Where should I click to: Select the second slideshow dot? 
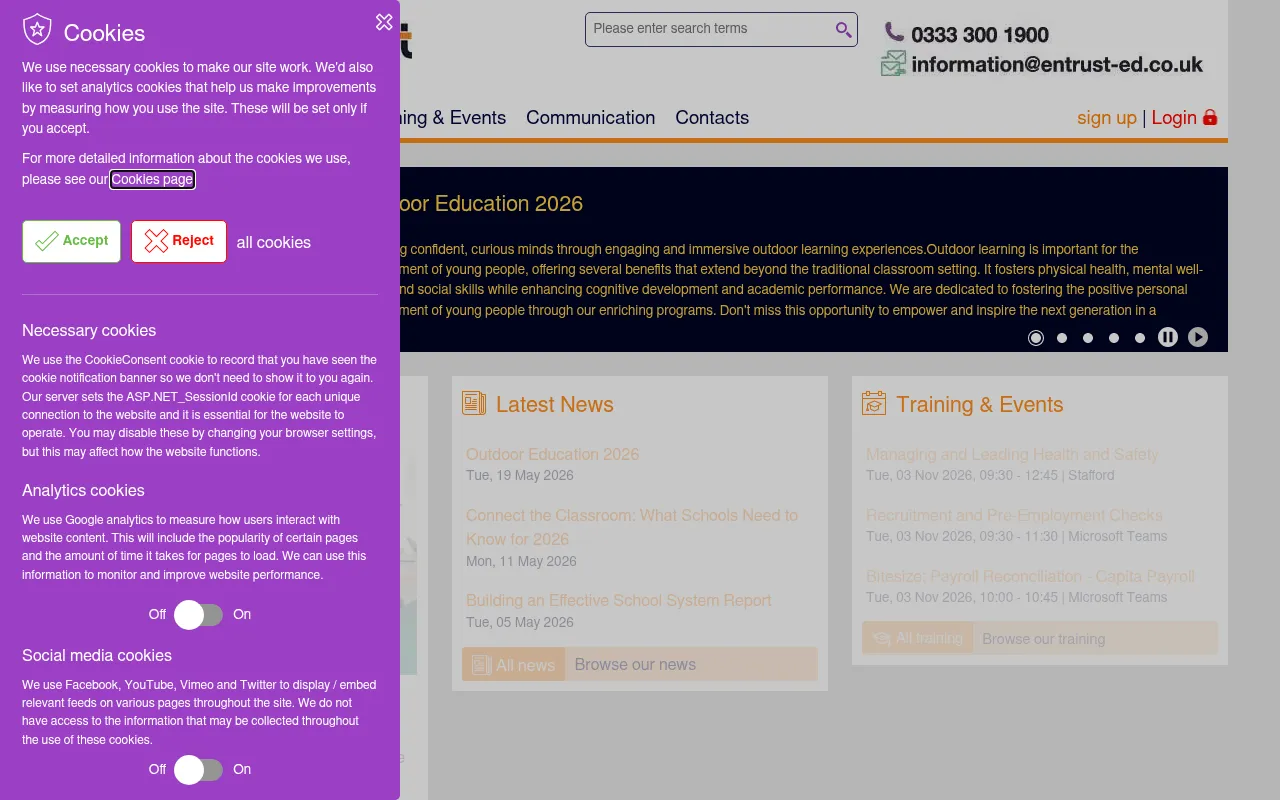pyautogui.click(x=1062, y=338)
